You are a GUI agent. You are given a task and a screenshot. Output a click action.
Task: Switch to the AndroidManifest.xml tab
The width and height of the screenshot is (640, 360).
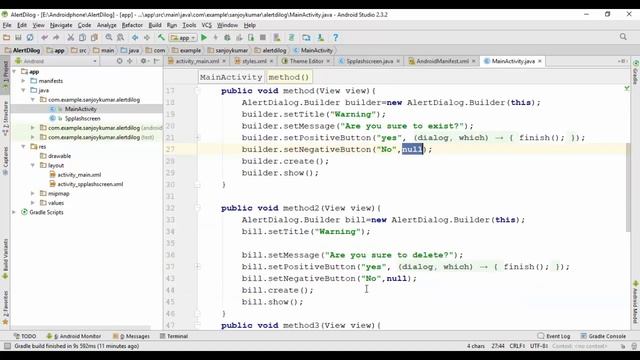[x=442, y=61]
